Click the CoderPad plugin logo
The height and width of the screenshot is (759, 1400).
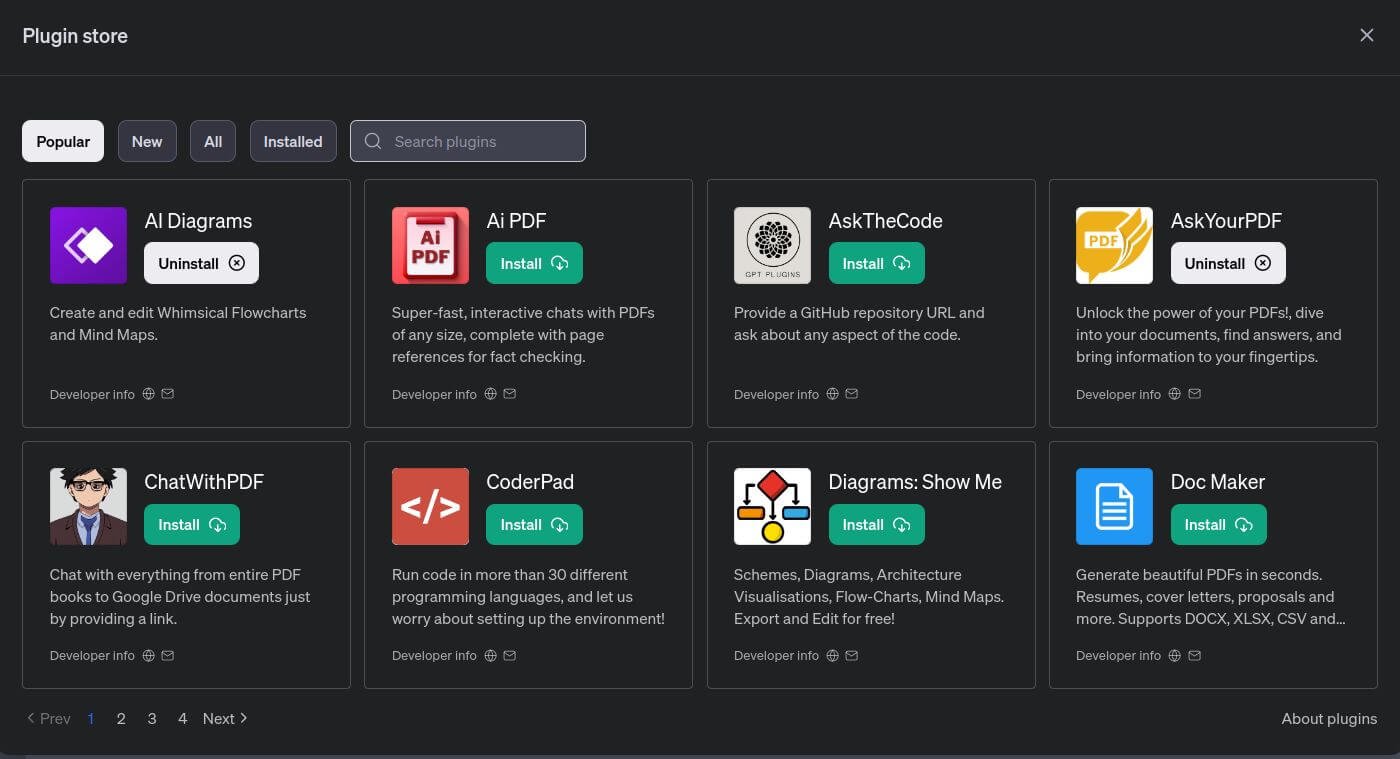click(430, 506)
